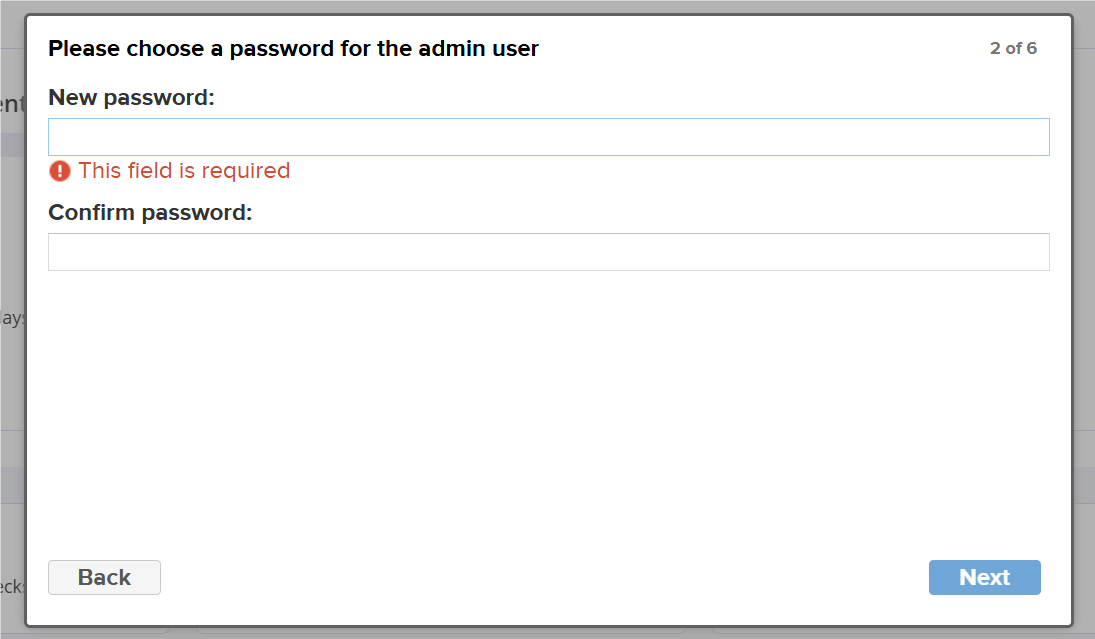Click the "This field is required" error text

184,171
